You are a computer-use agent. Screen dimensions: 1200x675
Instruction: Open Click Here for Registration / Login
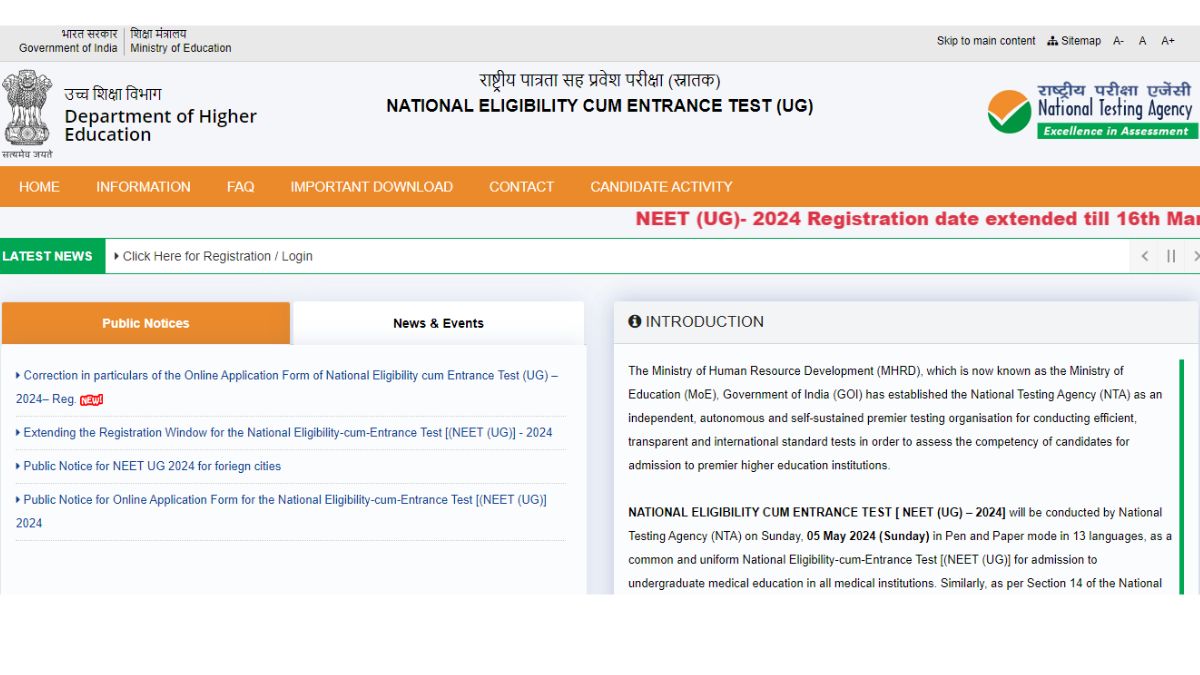tap(216, 256)
